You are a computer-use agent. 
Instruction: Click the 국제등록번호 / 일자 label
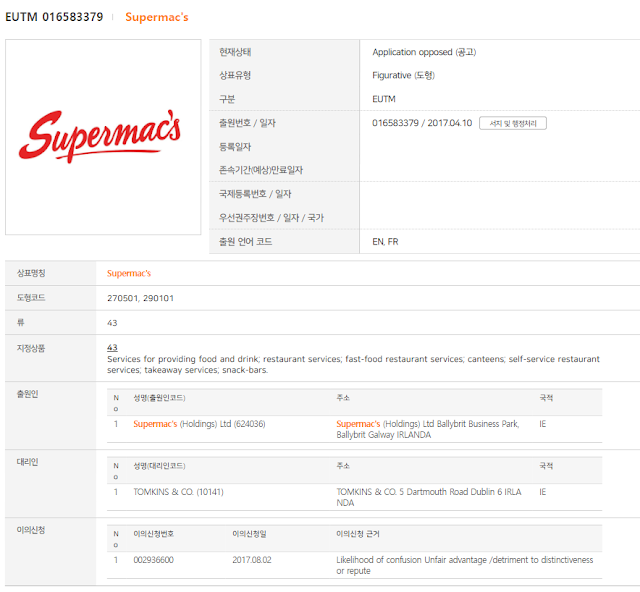[255, 194]
